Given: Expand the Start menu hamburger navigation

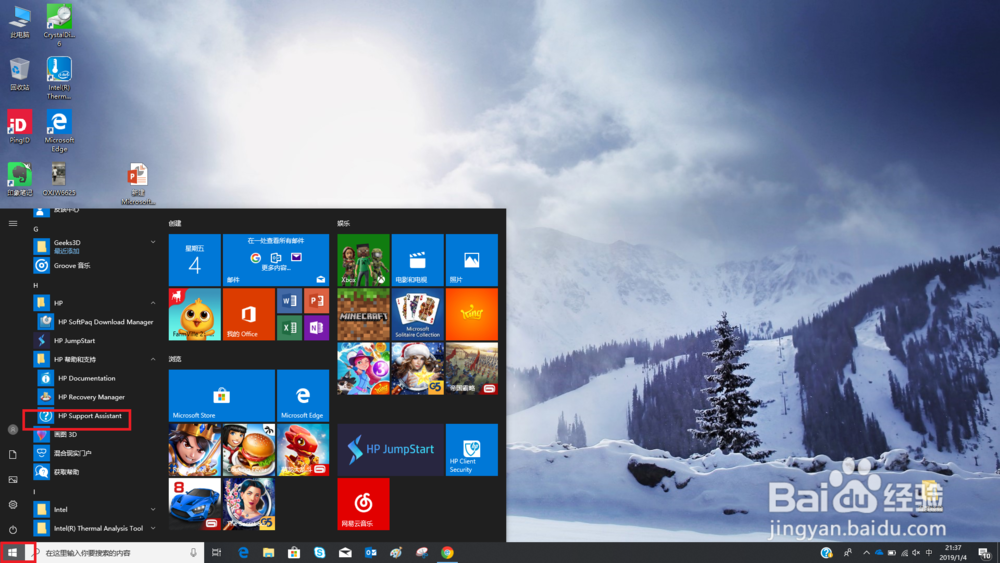Looking at the screenshot, I should pos(13,224).
